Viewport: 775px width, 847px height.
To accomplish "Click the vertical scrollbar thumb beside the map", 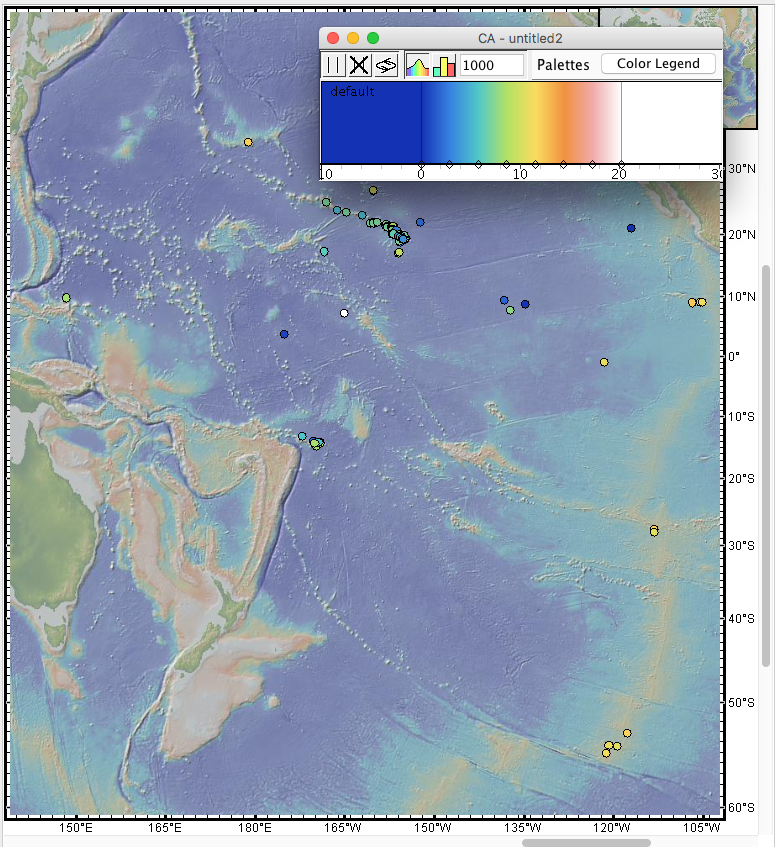I will 766,466.
